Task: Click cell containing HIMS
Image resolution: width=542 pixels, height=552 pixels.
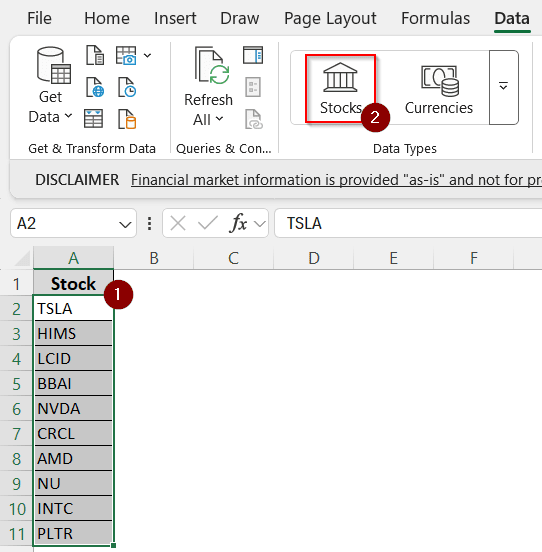Action: (73, 334)
